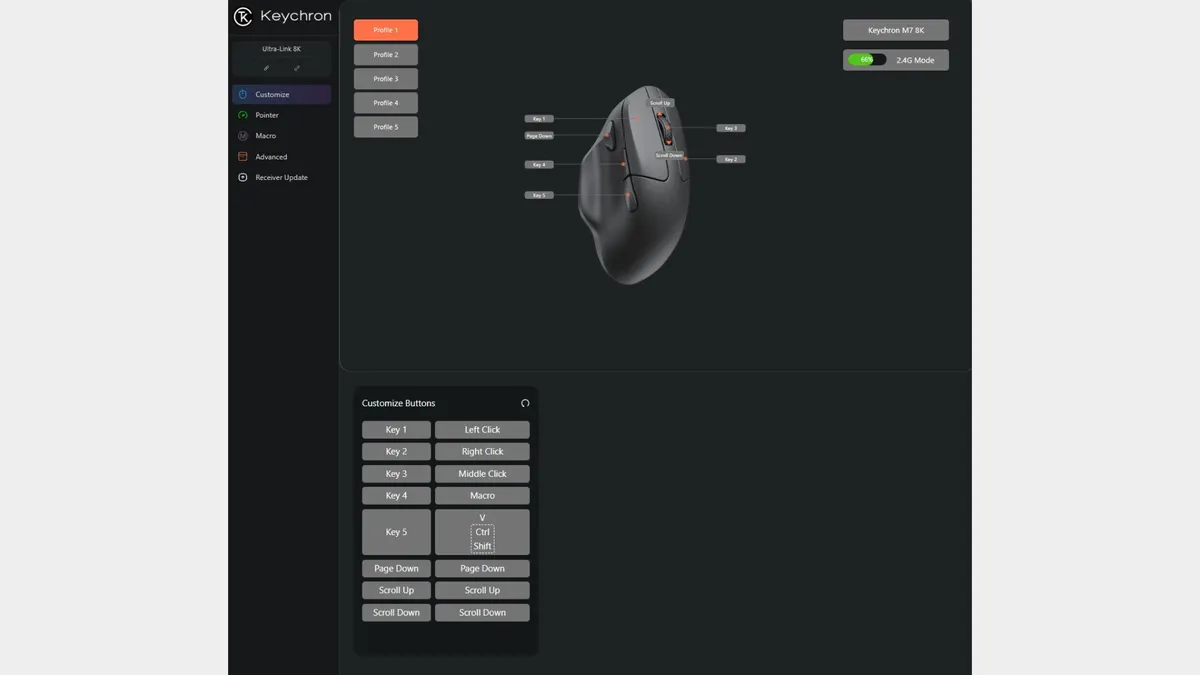Click the Key 2 button in Customize Buttons
The width and height of the screenshot is (1200, 675).
pyautogui.click(x=397, y=452)
